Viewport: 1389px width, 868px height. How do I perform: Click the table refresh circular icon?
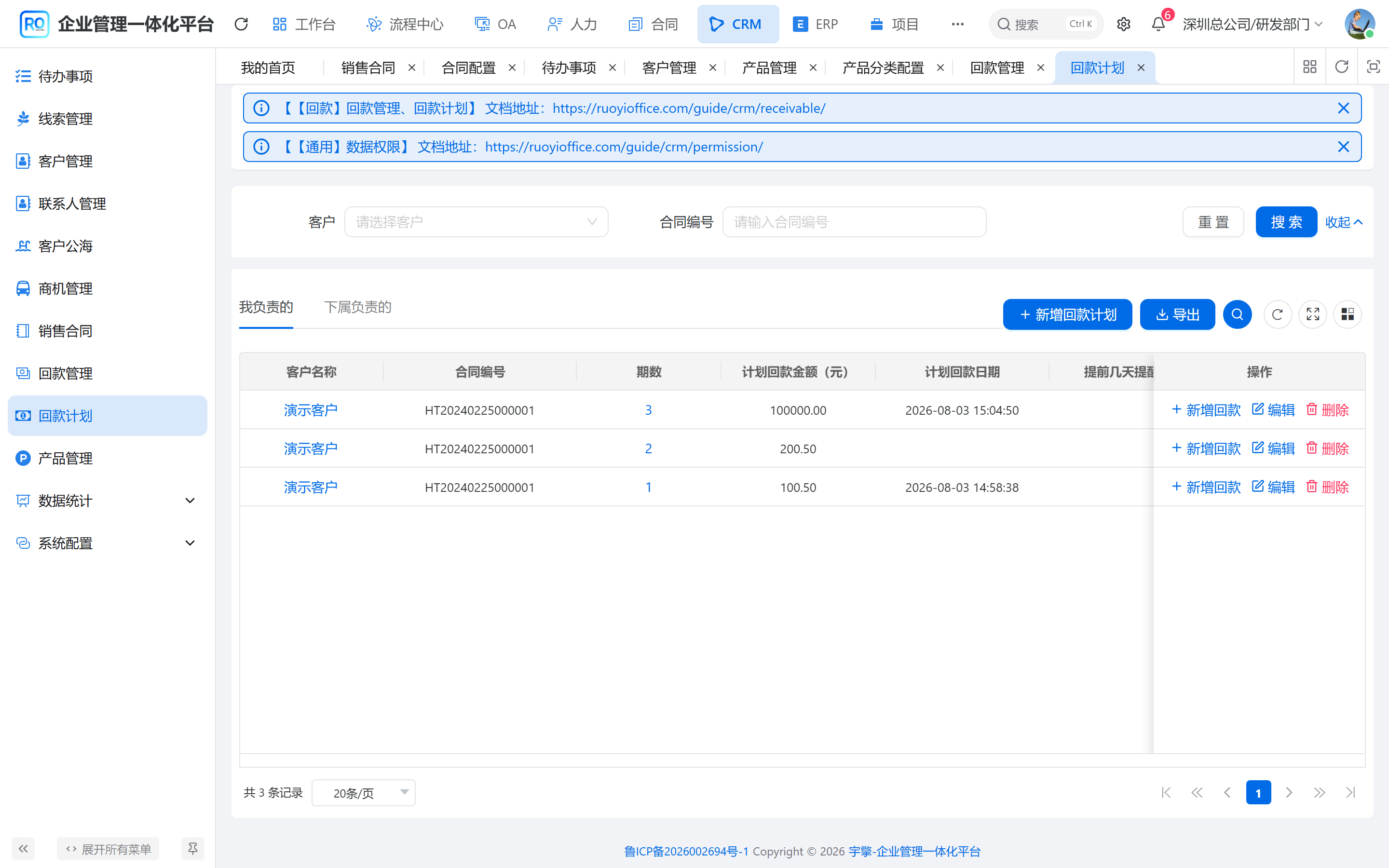coord(1277,314)
